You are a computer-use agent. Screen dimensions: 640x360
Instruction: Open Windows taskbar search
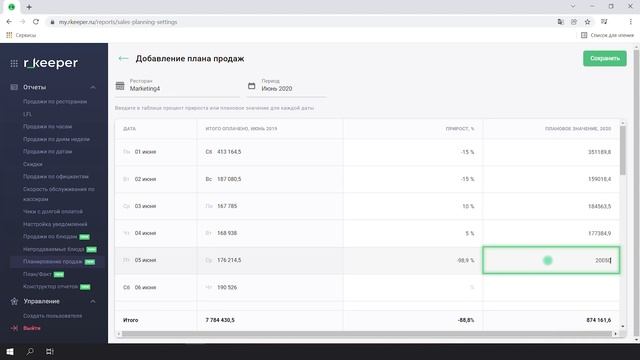(x=30, y=351)
